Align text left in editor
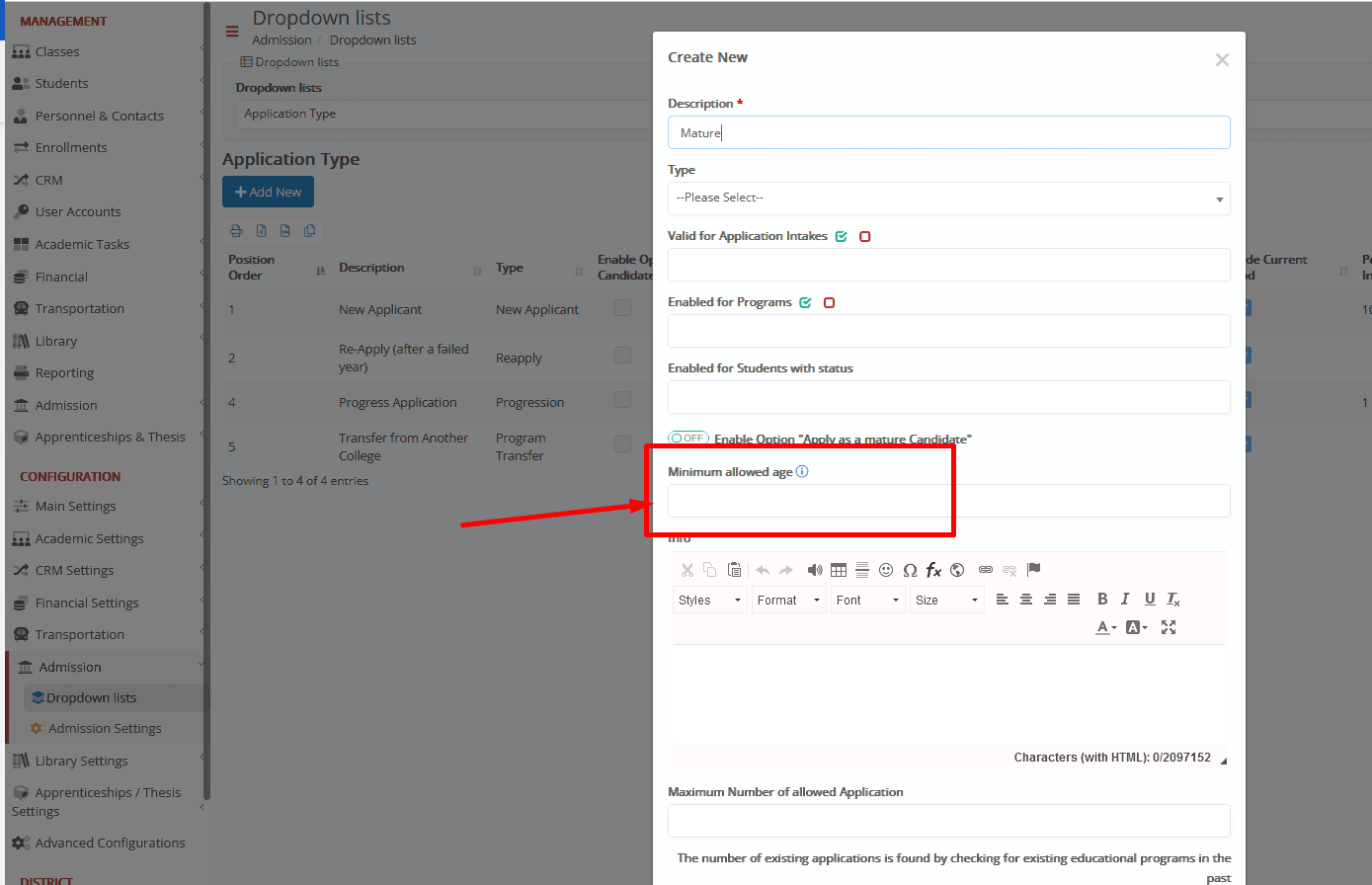 (x=1003, y=600)
